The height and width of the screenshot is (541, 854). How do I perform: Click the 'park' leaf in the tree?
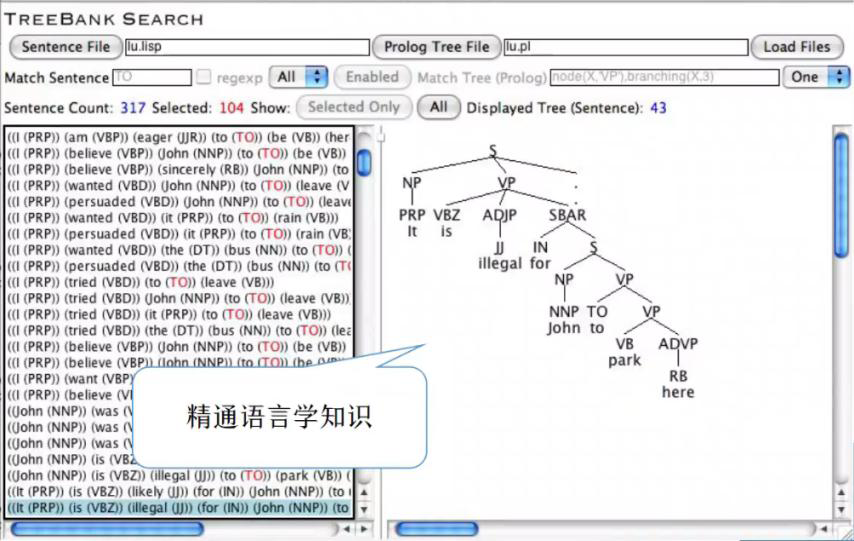pos(625,361)
